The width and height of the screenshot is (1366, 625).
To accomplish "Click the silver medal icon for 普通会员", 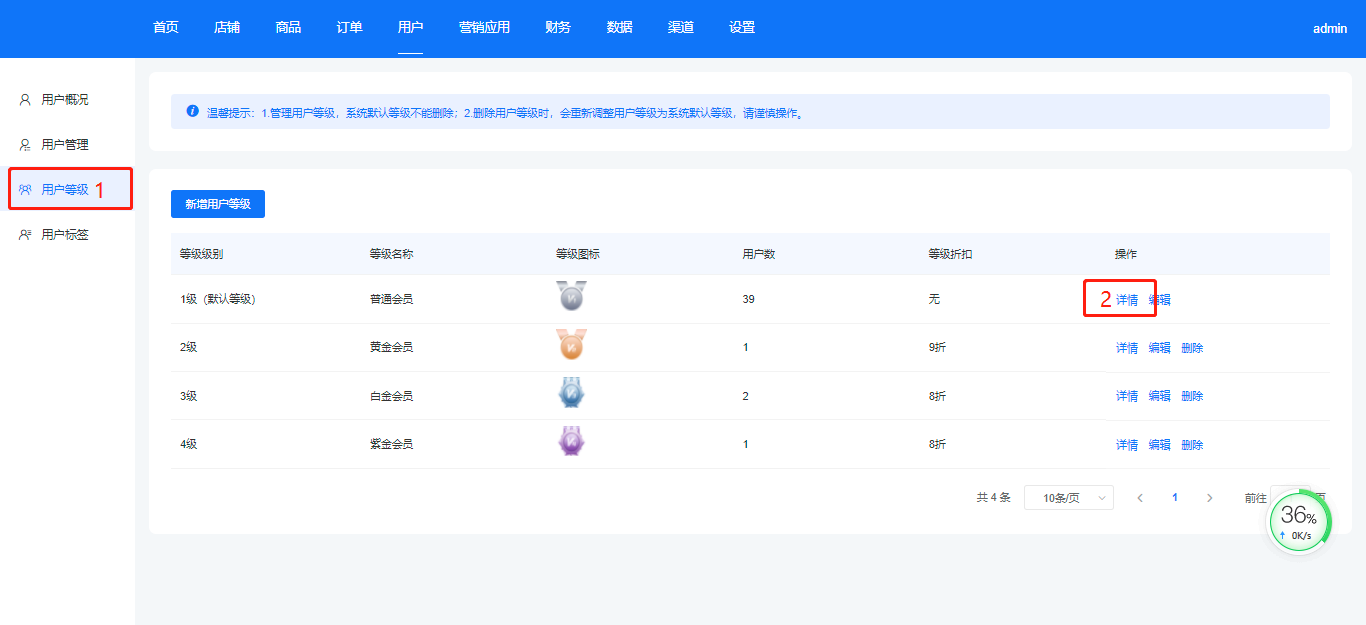I will tap(571, 297).
